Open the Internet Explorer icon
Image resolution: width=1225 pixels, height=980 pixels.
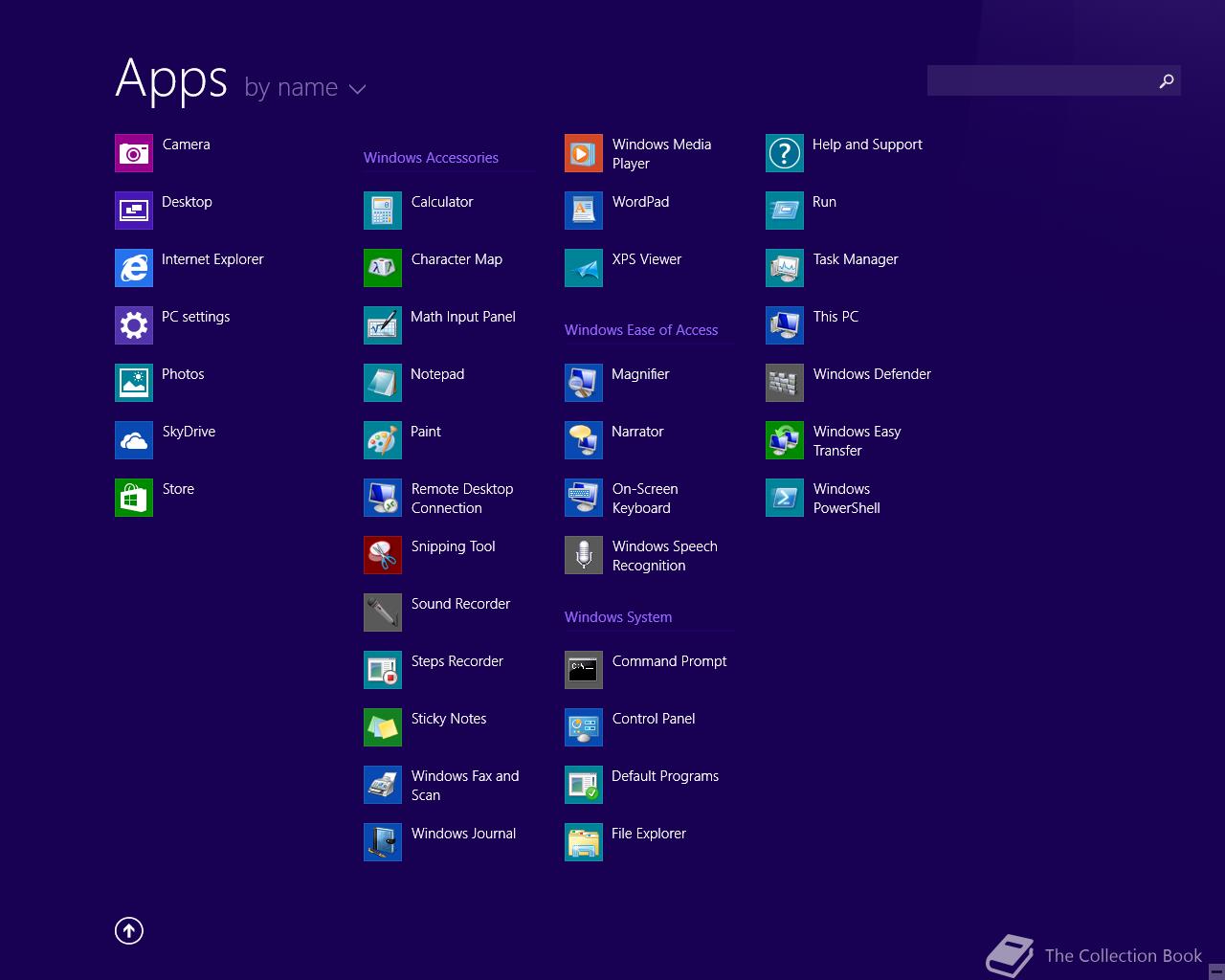pyautogui.click(x=134, y=268)
